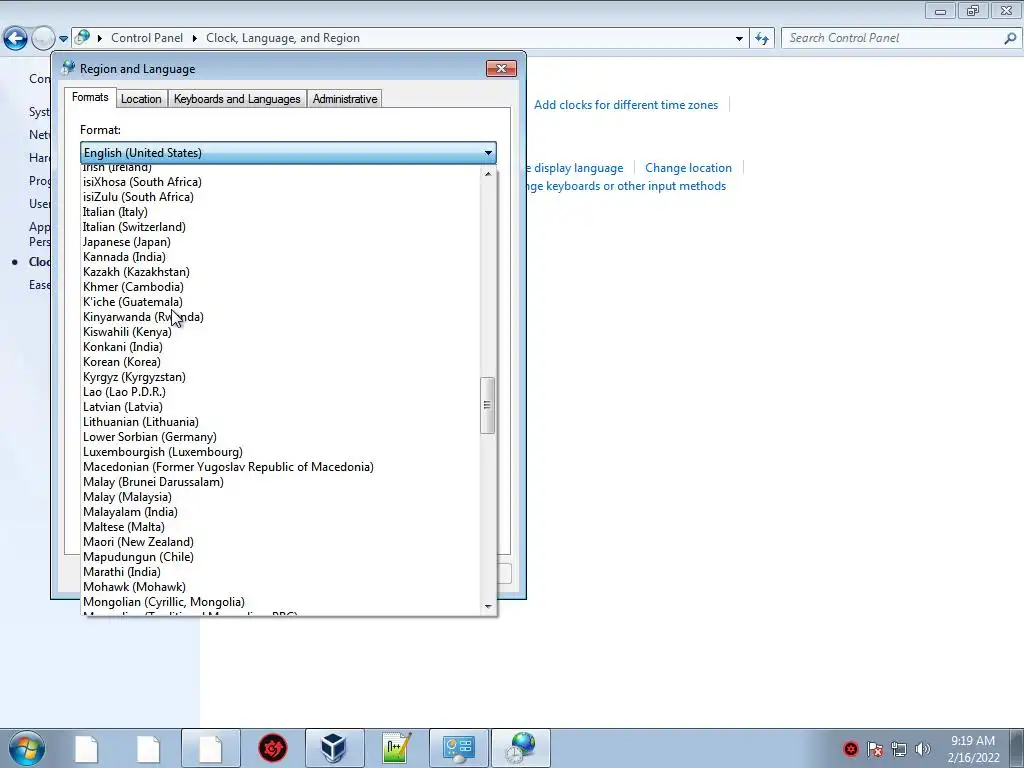Click the taskbar clock showing 9:19 AM
The width and height of the screenshot is (1024, 768).
pyautogui.click(x=973, y=749)
